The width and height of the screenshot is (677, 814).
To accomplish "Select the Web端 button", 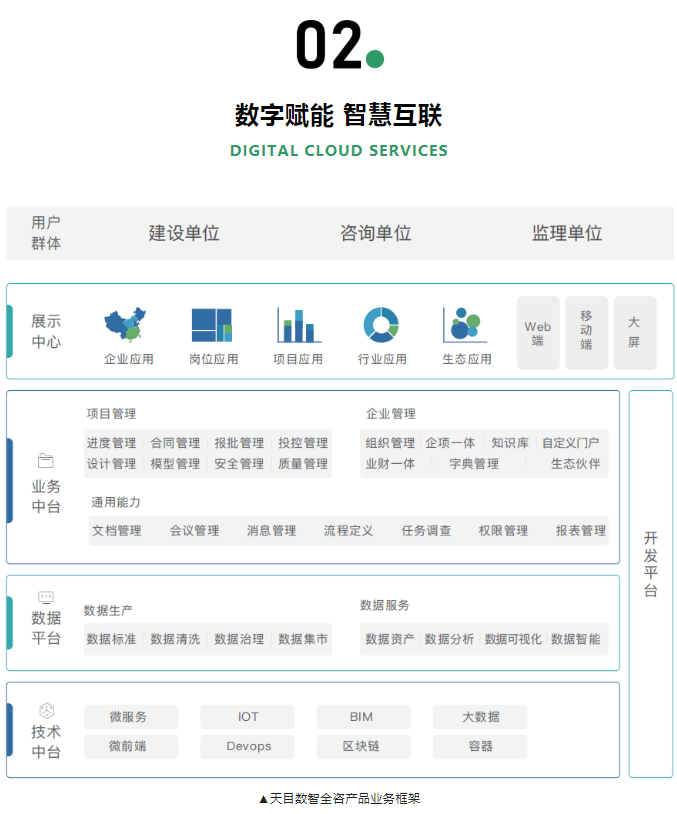I will [x=538, y=333].
